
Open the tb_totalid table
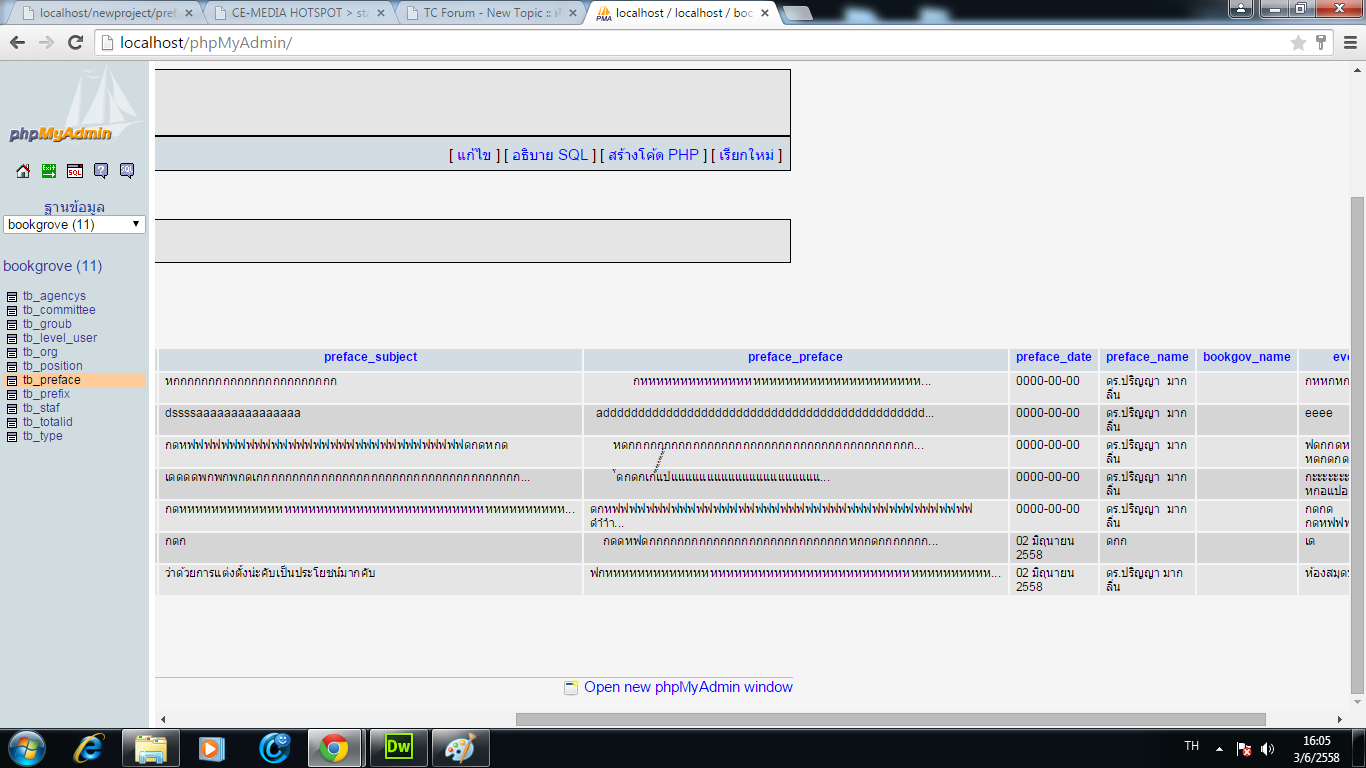(48, 422)
